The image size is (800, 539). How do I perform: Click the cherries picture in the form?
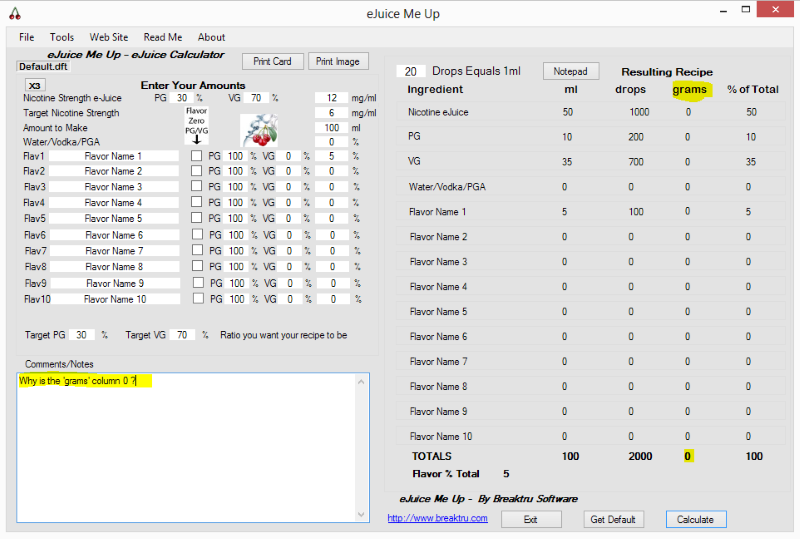[260, 130]
